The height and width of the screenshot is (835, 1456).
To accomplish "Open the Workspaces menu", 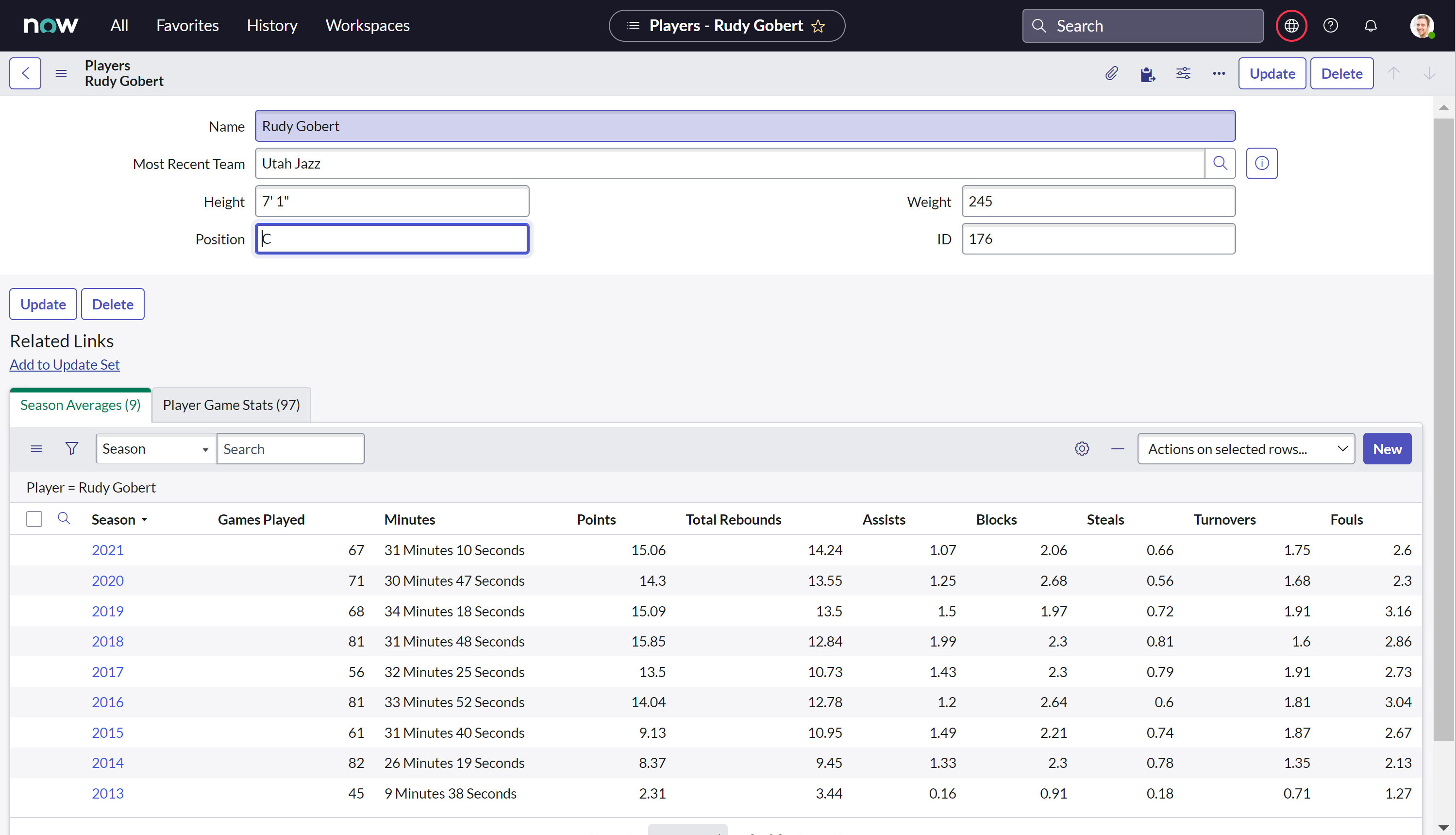I will (368, 26).
